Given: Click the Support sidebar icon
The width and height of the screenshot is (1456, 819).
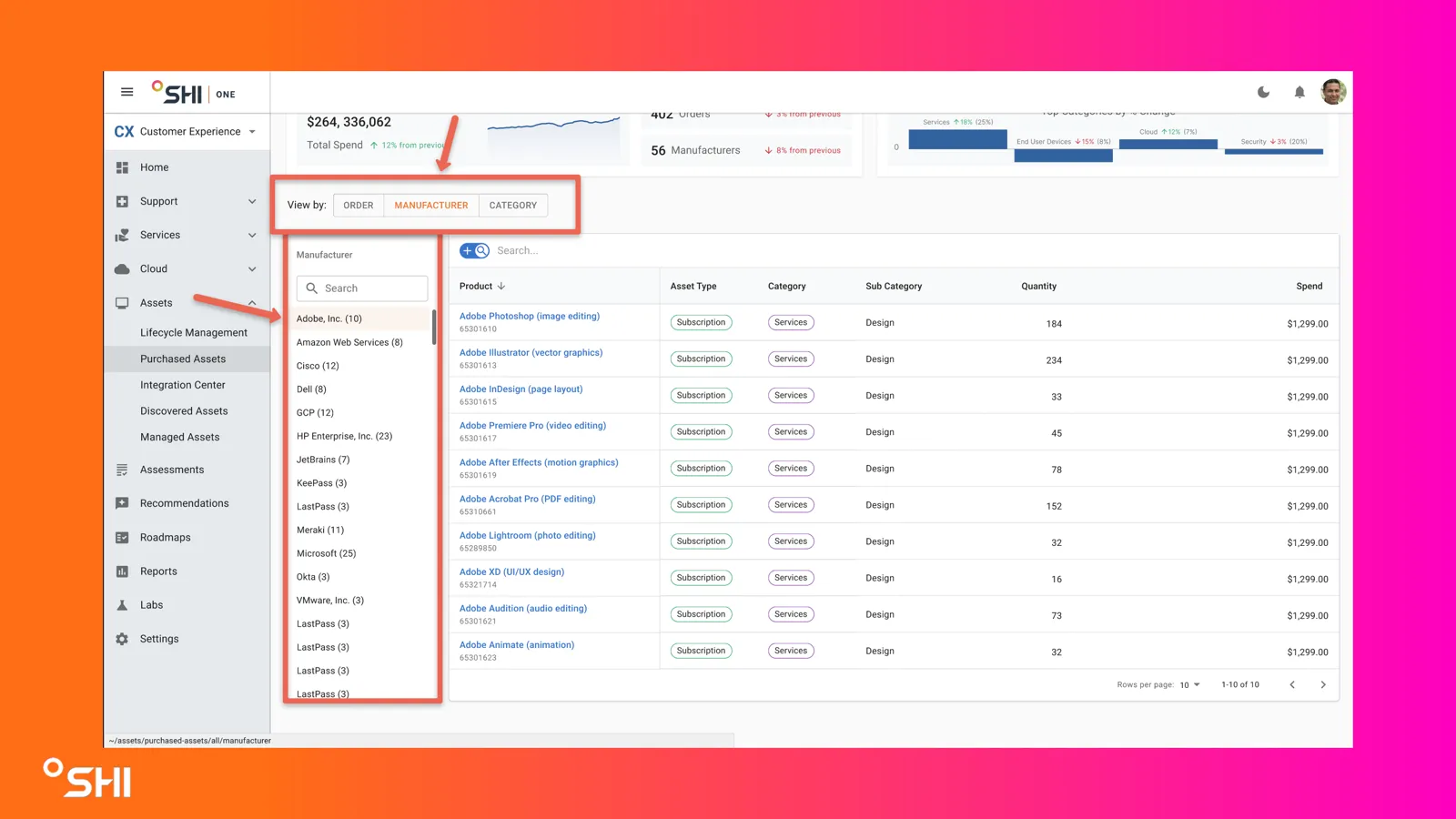Looking at the screenshot, I should 122,201.
